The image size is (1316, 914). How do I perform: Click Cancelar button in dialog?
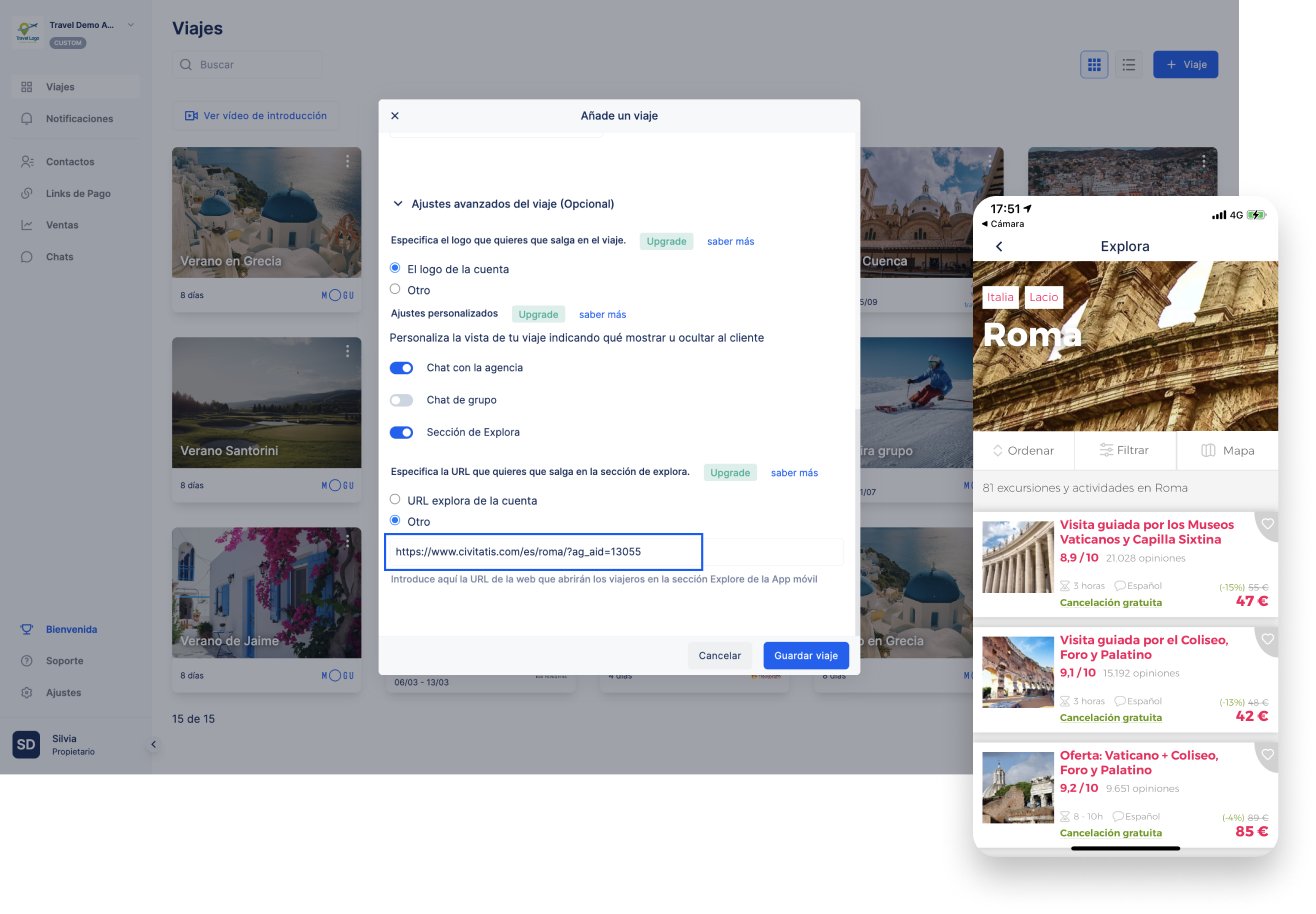(x=720, y=656)
